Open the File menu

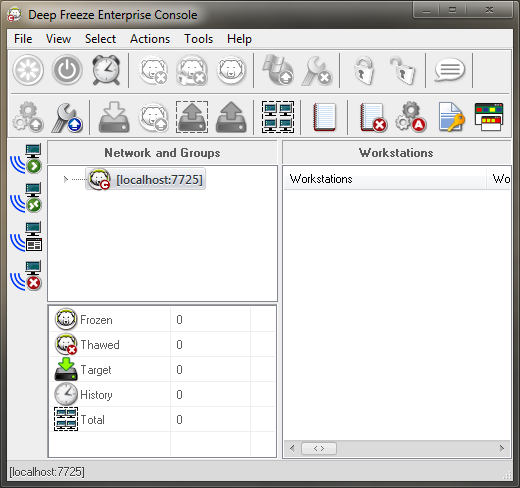[23, 39]
